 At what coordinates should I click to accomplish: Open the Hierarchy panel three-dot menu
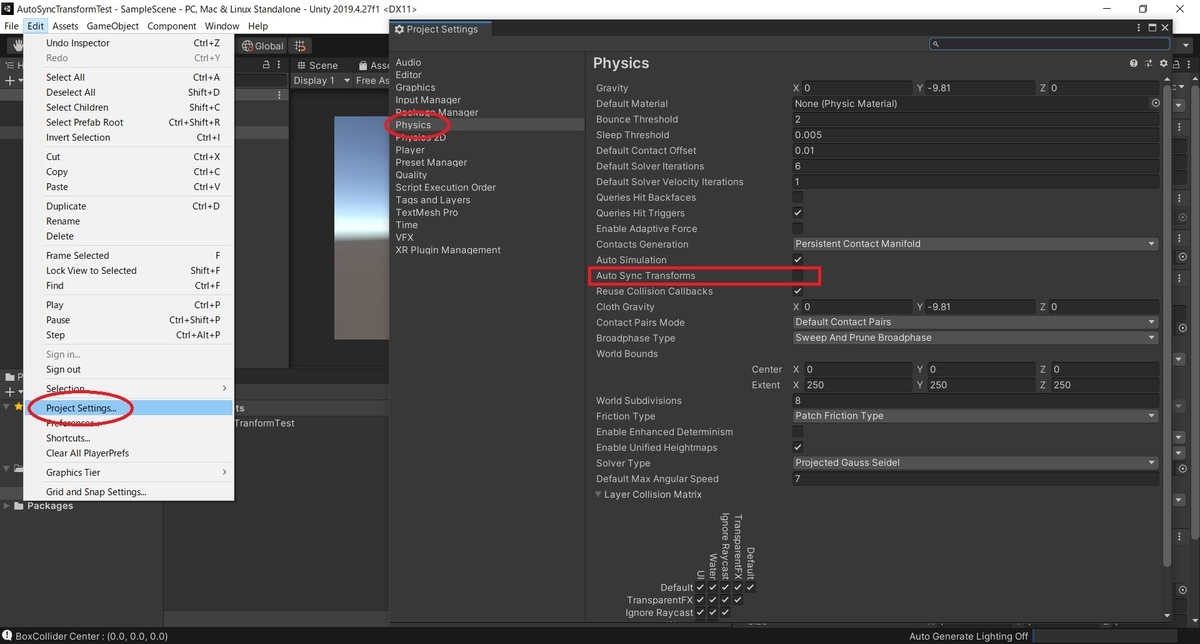(278, 65)
